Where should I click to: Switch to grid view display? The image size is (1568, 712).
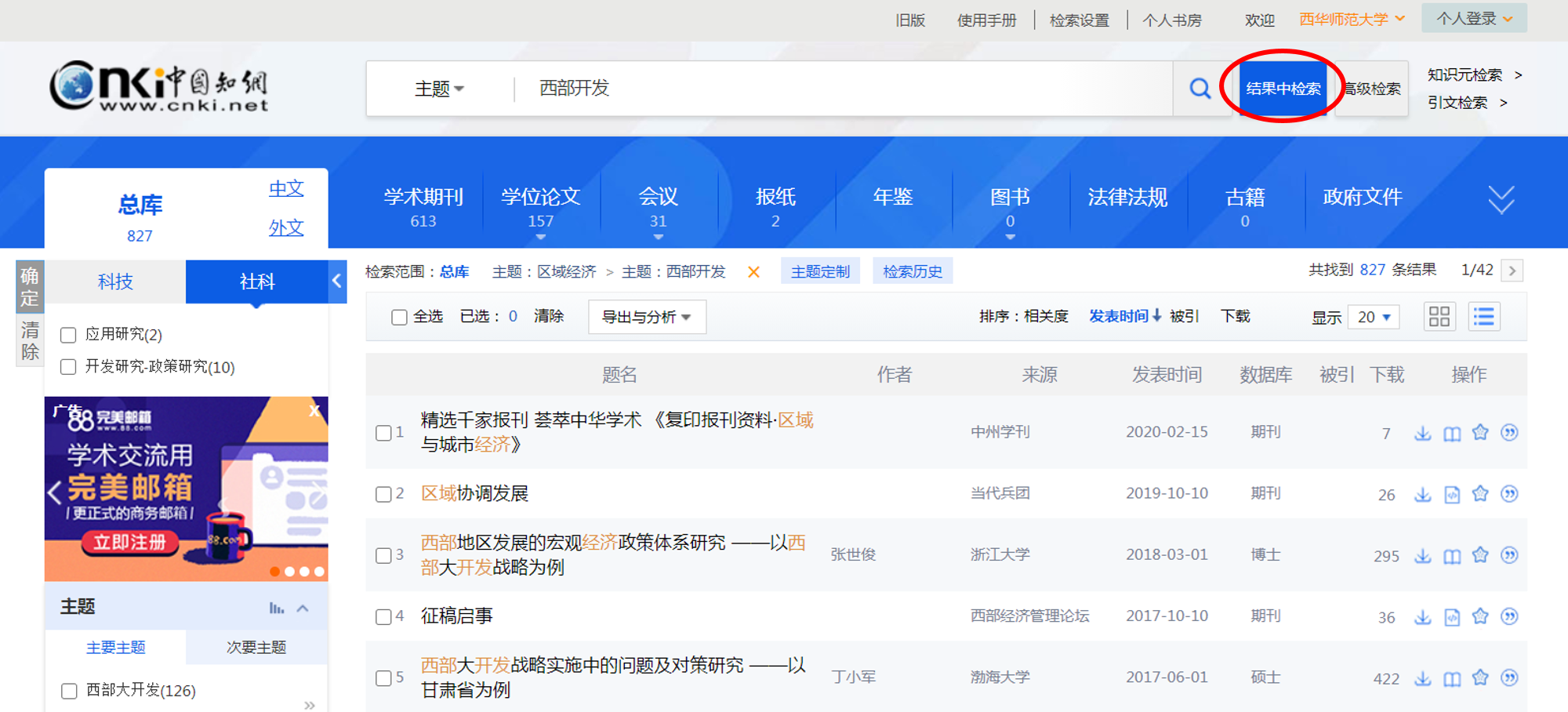pyautogui.click(x=1439, y=317)
